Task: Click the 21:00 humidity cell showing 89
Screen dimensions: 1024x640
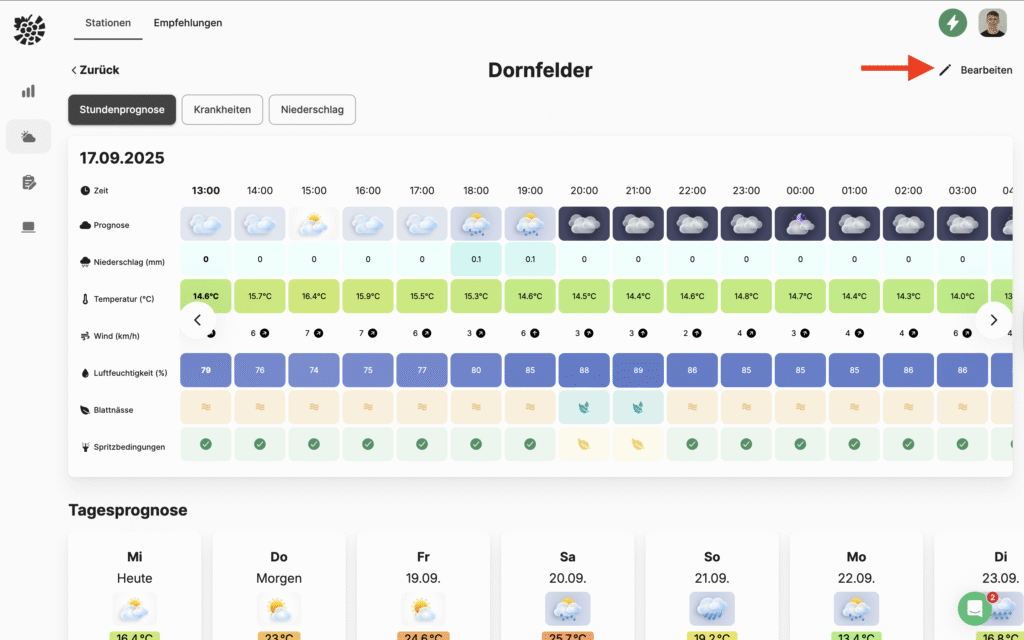Action: (638, 370)
